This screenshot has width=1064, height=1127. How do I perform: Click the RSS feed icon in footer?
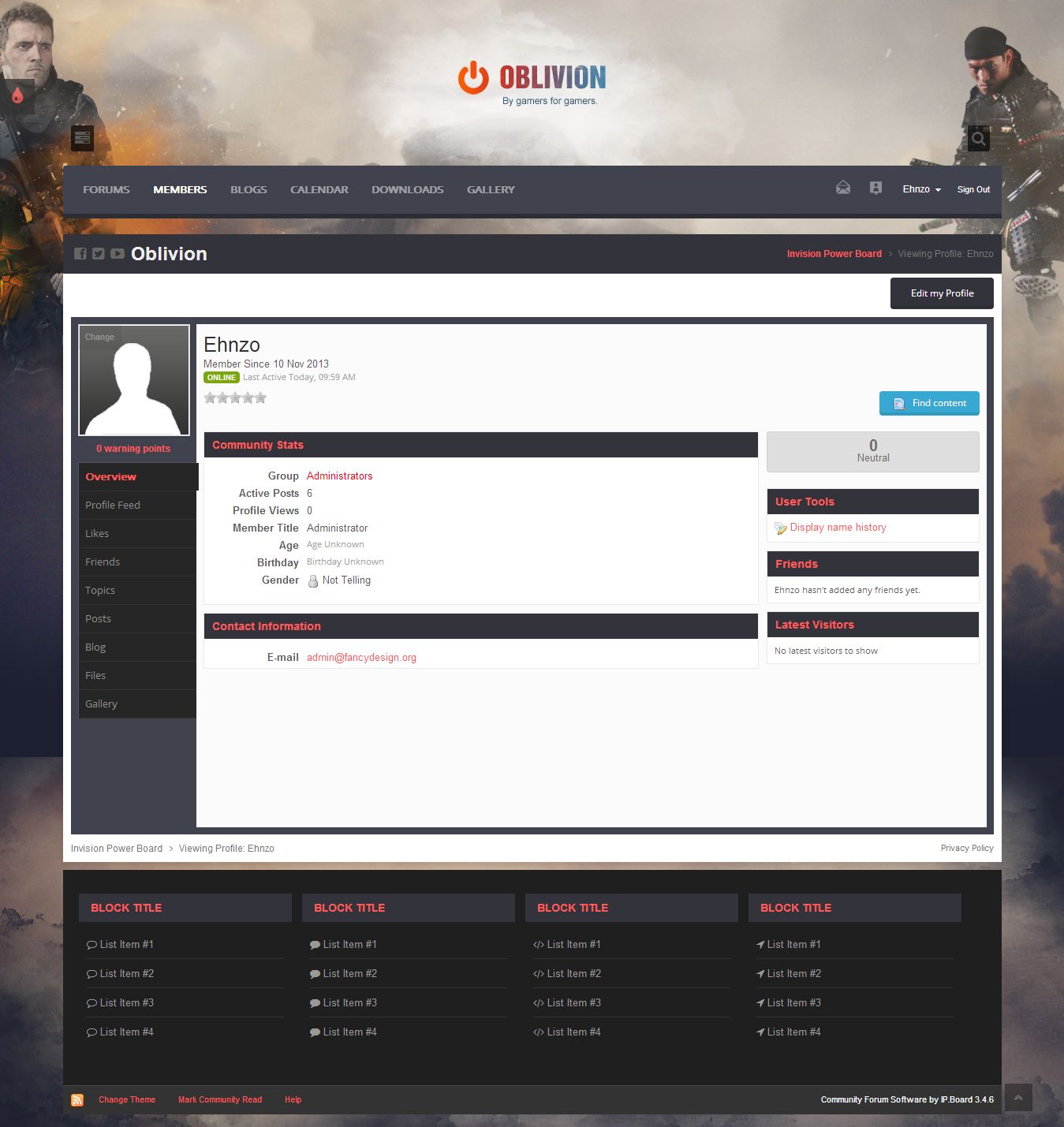pos(77,1100)
